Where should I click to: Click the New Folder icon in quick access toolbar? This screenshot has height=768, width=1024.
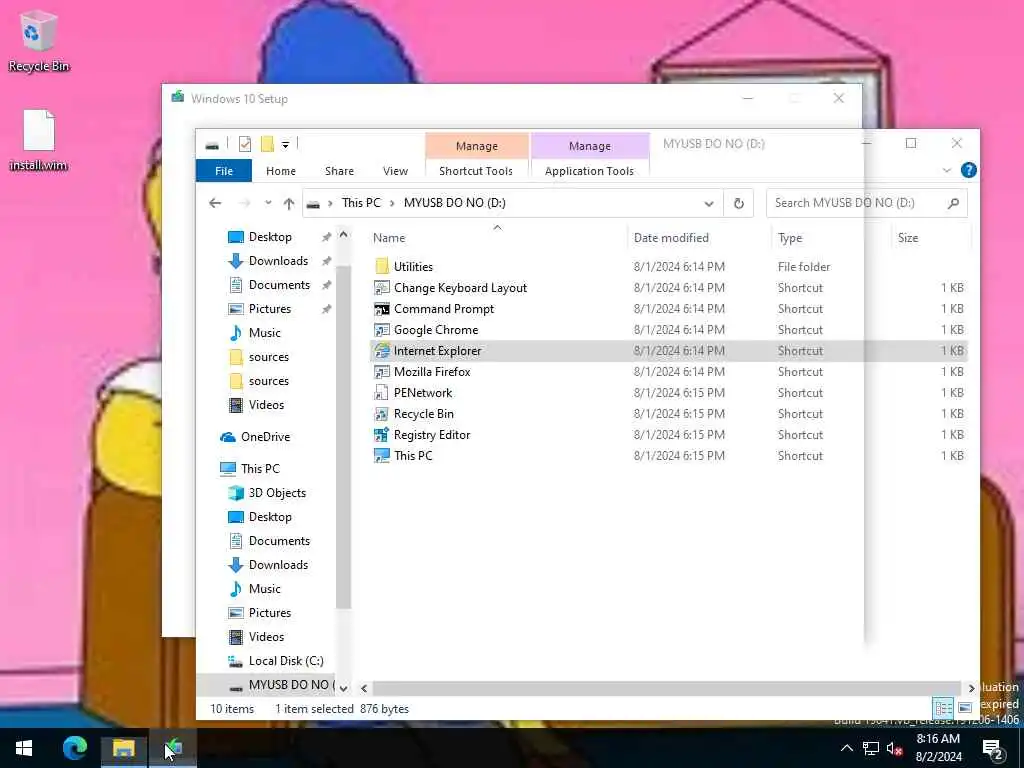pos(267,144)
